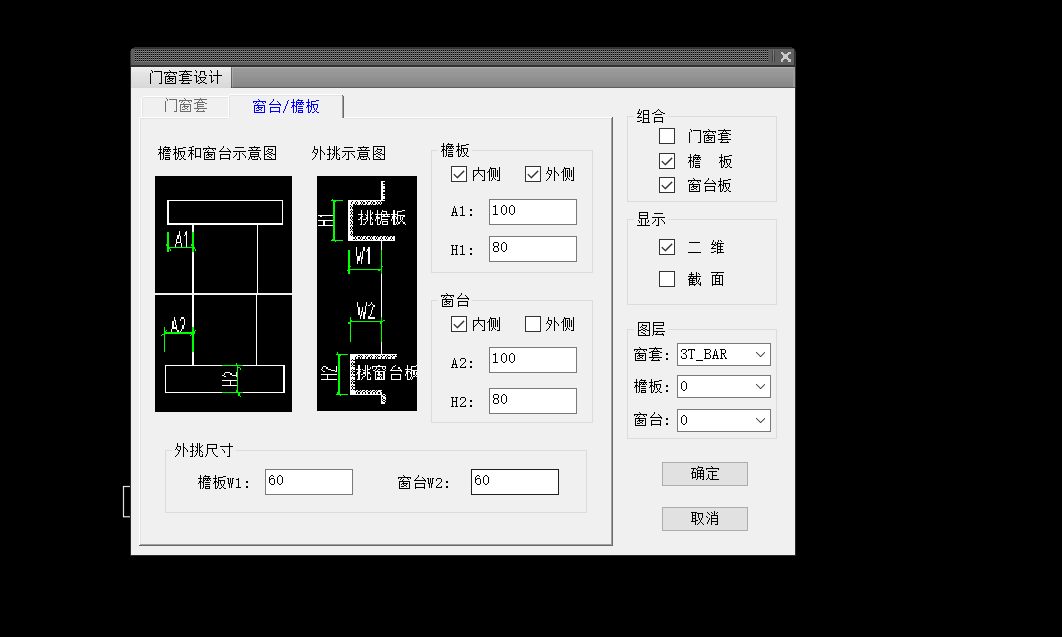1062x637 pixels.
Task: Toggle the 檐板 combination checkbox
Action: click(667, 161)
